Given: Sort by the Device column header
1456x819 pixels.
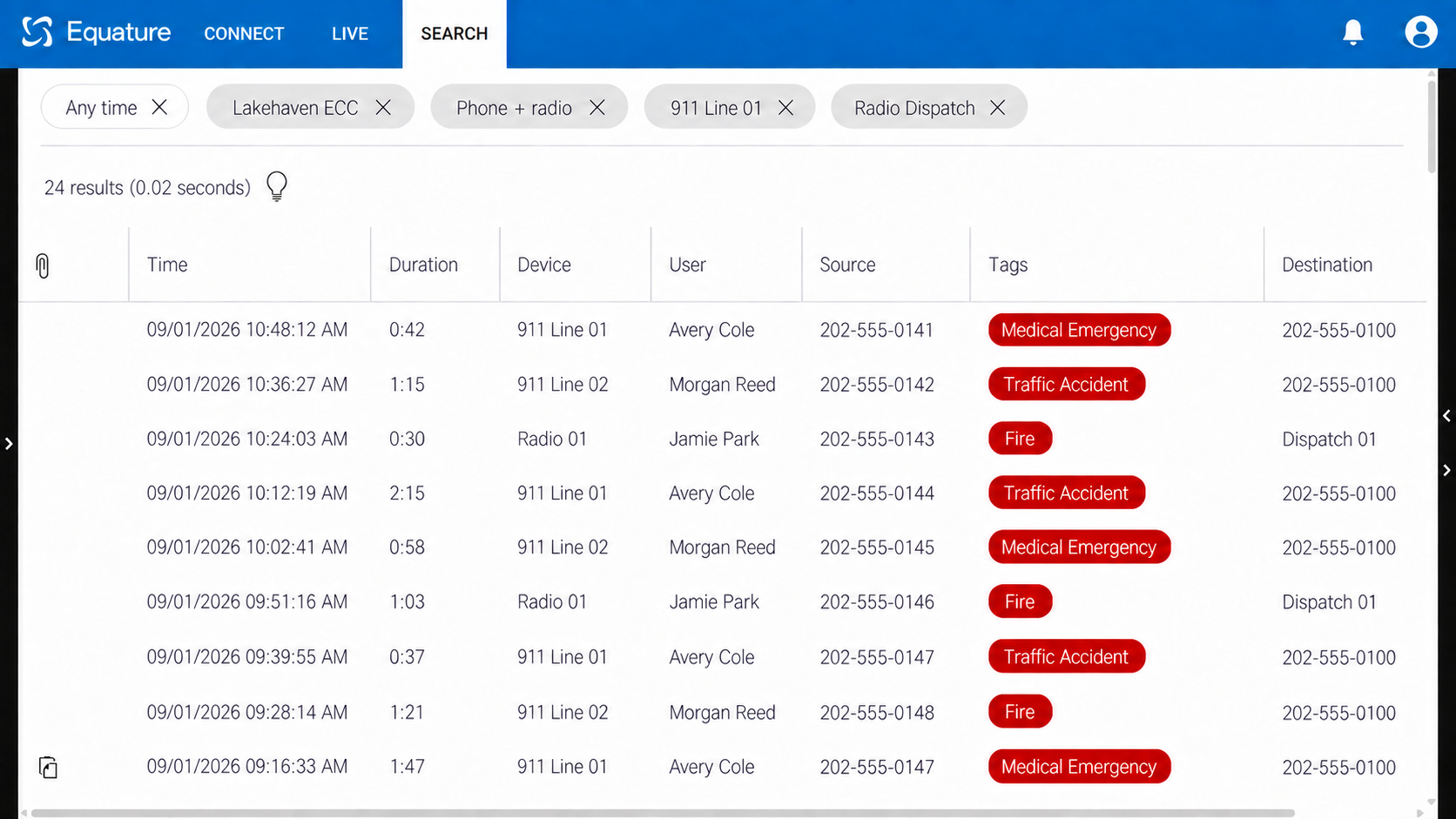Looking at the screenshot, I should tap(544, 265).
